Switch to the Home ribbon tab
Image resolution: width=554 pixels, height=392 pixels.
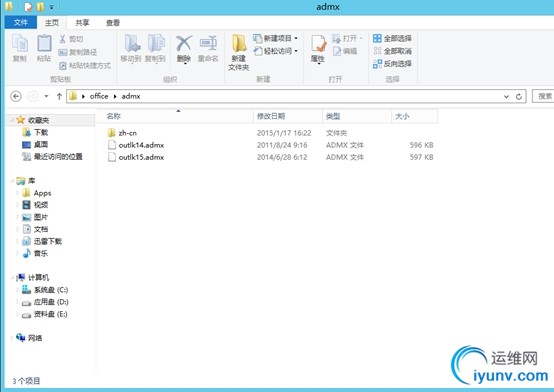pos(52,23)
